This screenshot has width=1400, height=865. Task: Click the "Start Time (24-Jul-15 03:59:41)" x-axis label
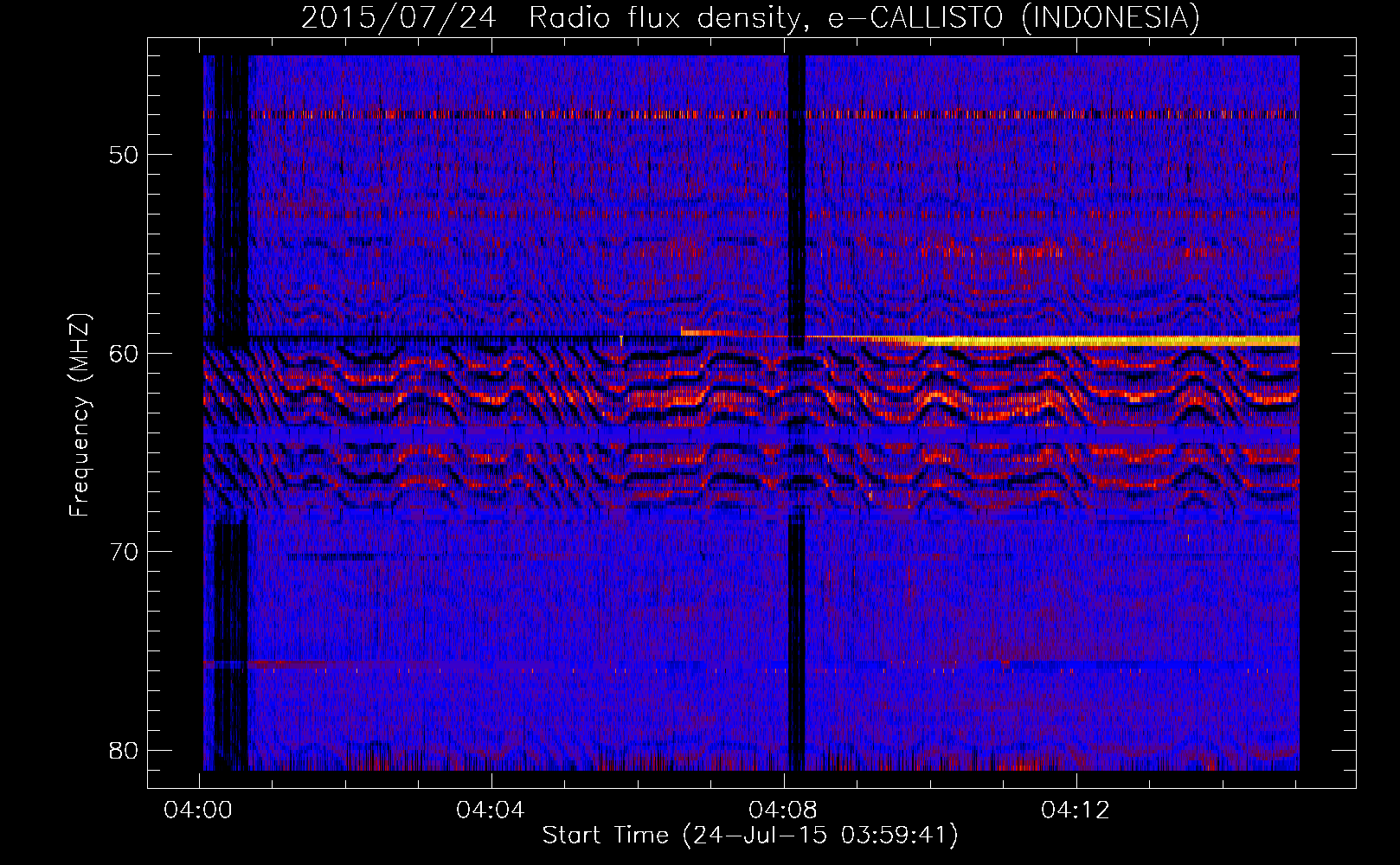pyautogui.click(x=750, y=836)
